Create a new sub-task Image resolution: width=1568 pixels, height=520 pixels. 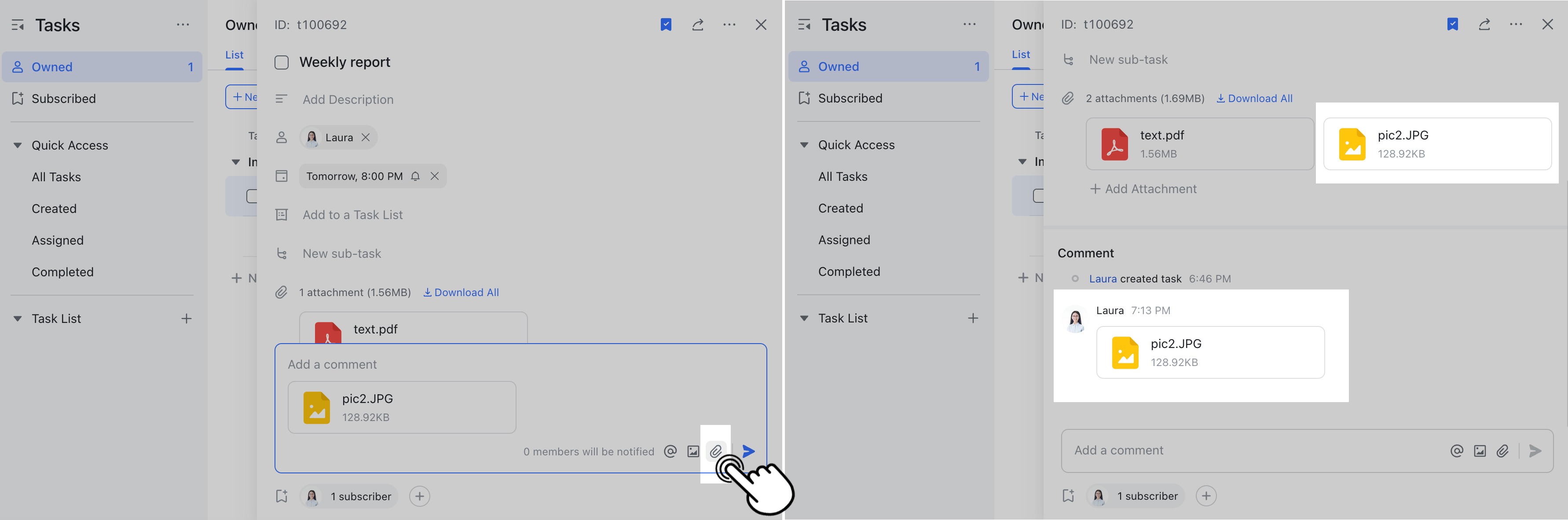click(341, 253)
